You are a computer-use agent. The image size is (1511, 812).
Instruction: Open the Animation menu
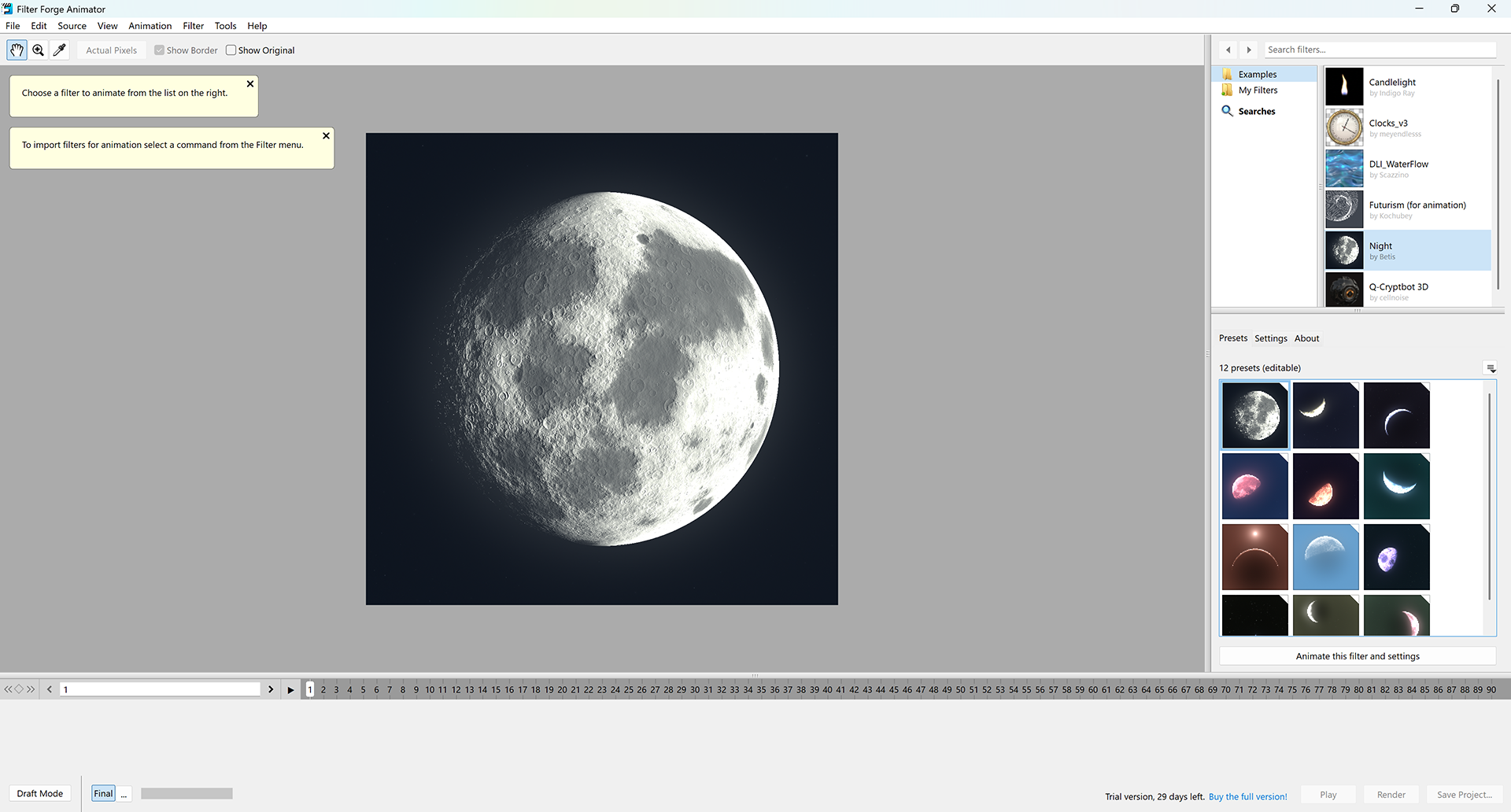tap(150, 26)
